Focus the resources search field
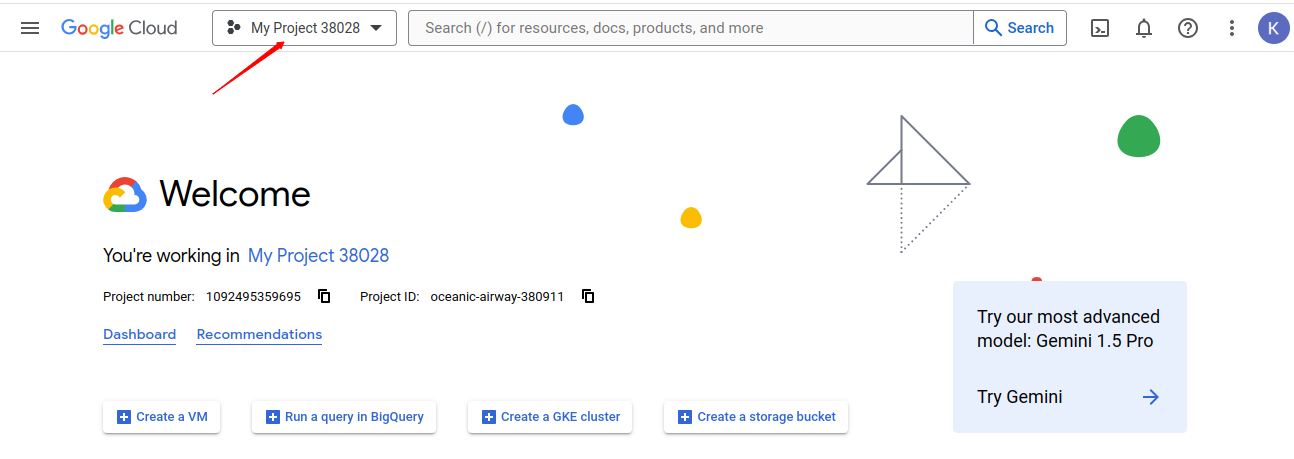The image size is (1294, 459). (691, 28)
